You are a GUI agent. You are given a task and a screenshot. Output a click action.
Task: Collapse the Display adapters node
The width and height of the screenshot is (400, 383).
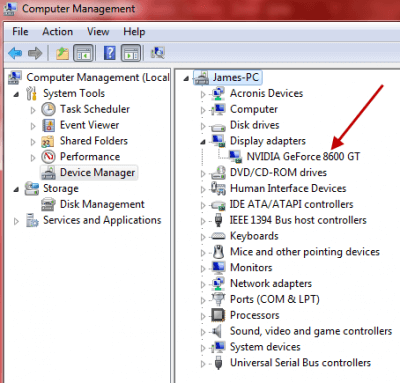point(203,142)
